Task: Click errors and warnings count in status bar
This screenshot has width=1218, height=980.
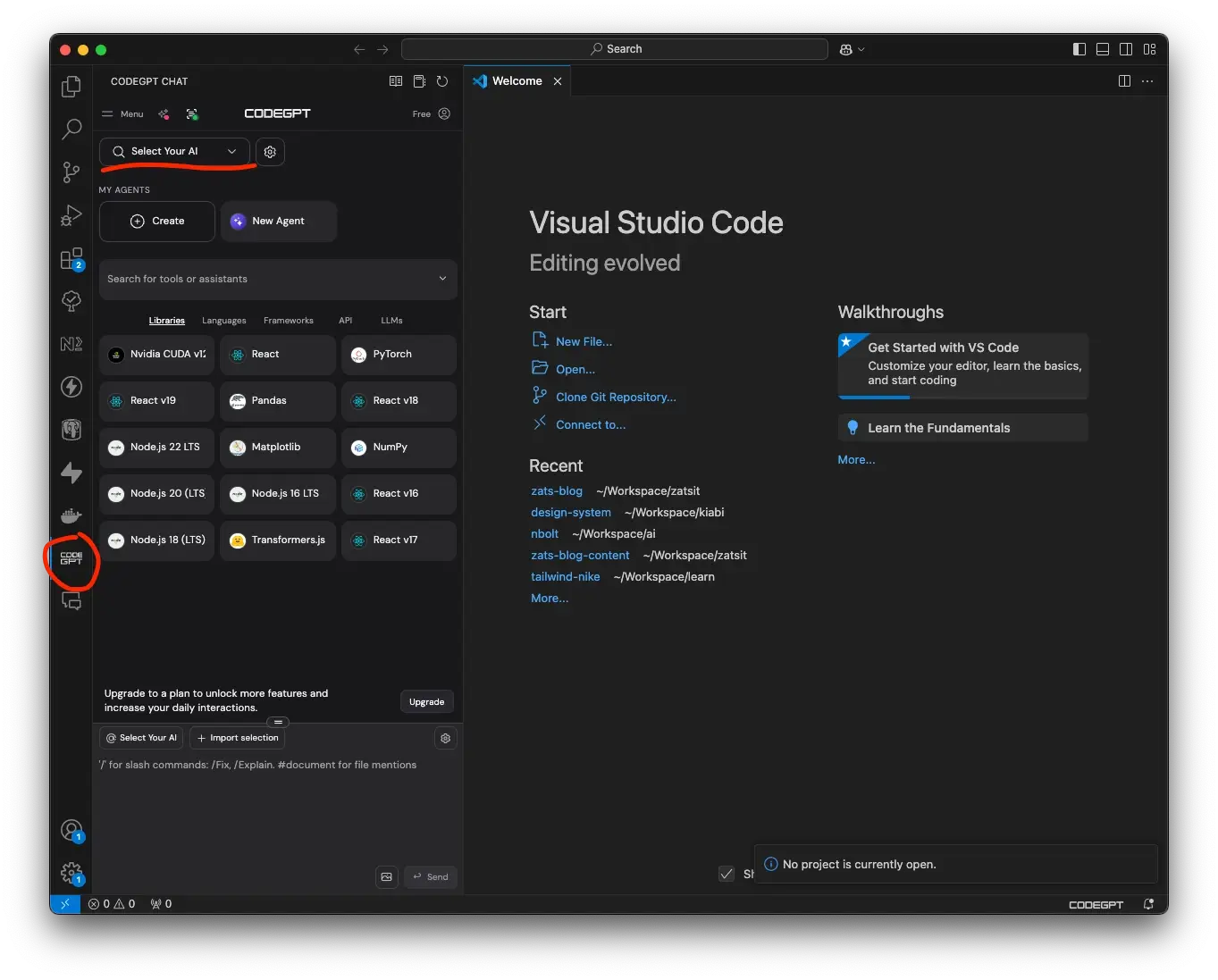Action: (x=112, y=904)
